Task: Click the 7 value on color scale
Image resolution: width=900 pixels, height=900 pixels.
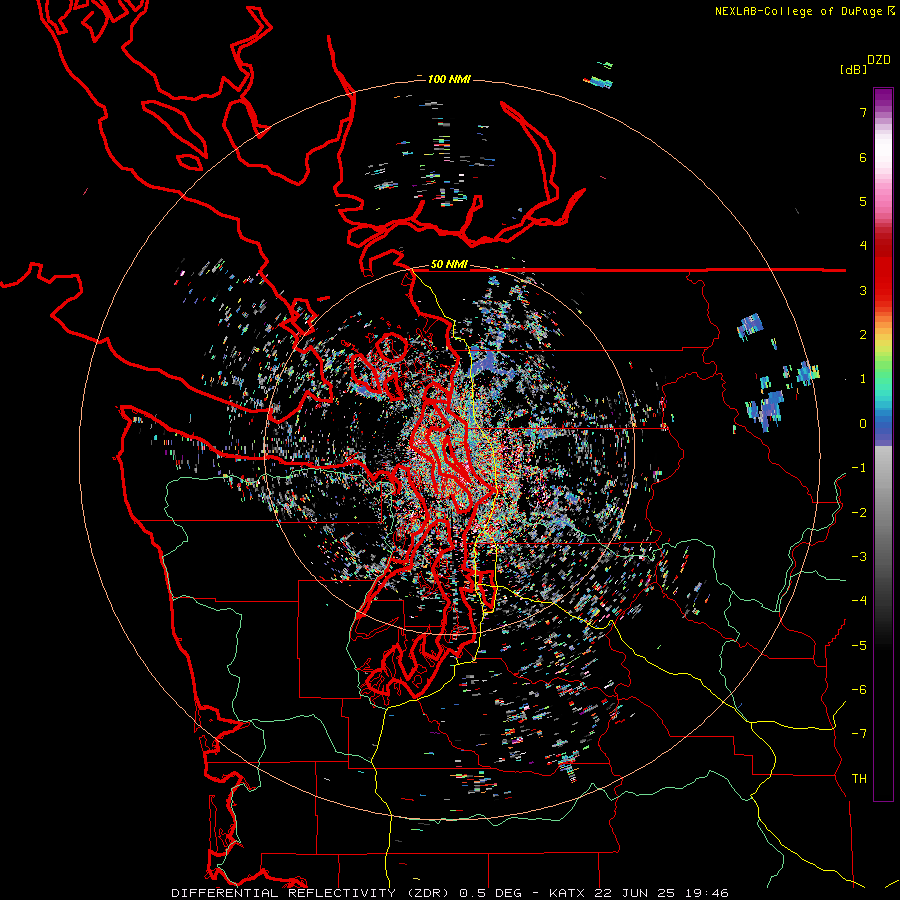Action: (863, 112)
